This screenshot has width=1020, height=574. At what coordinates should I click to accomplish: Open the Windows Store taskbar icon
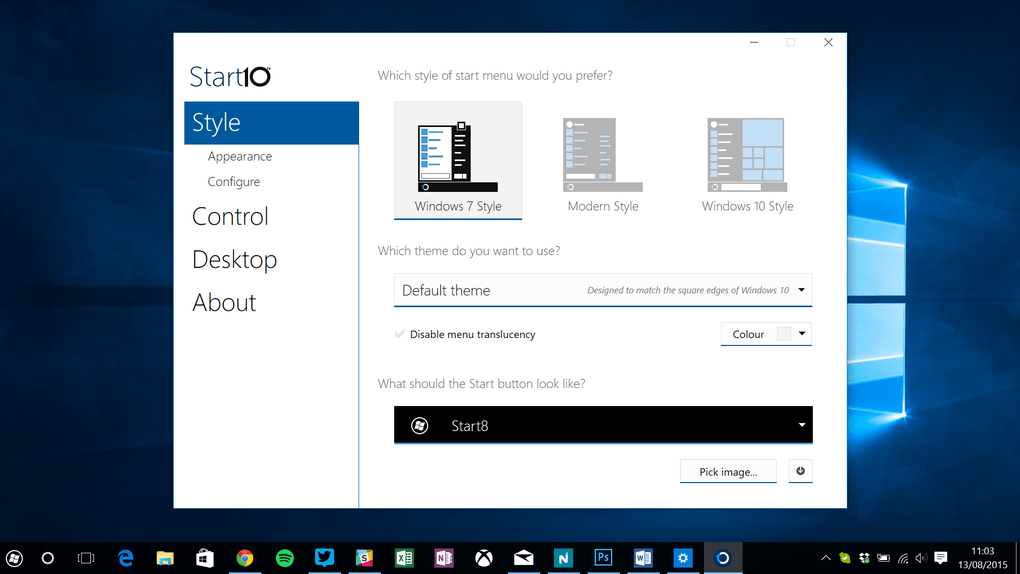pos(205,558)
